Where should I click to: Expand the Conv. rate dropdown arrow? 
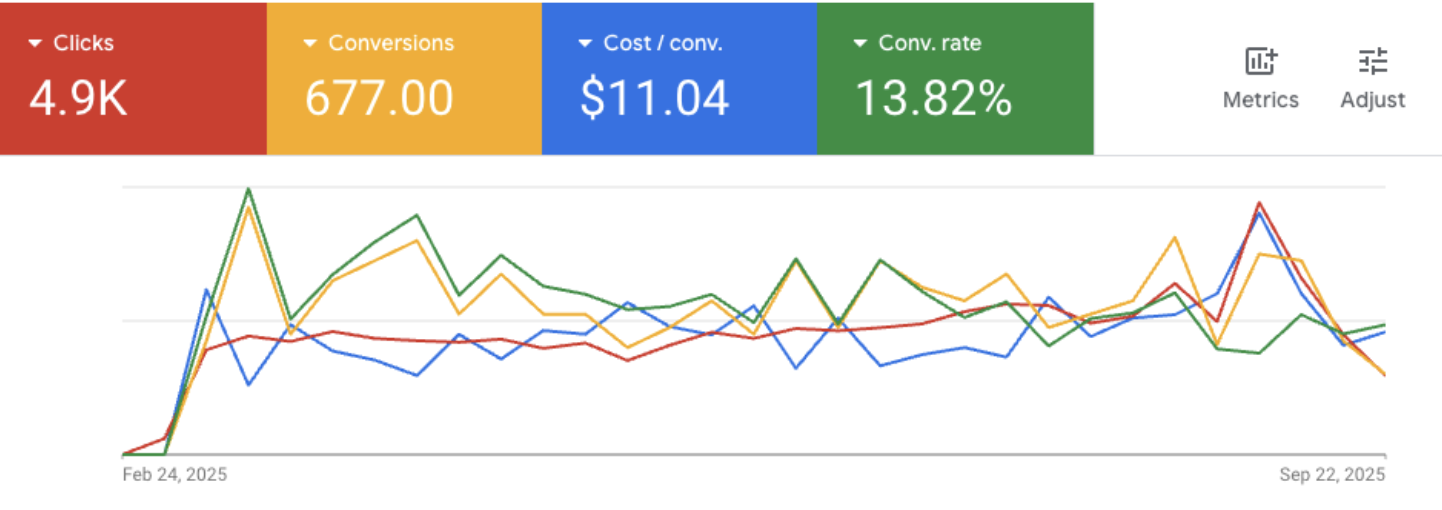[x=860, y=44]
